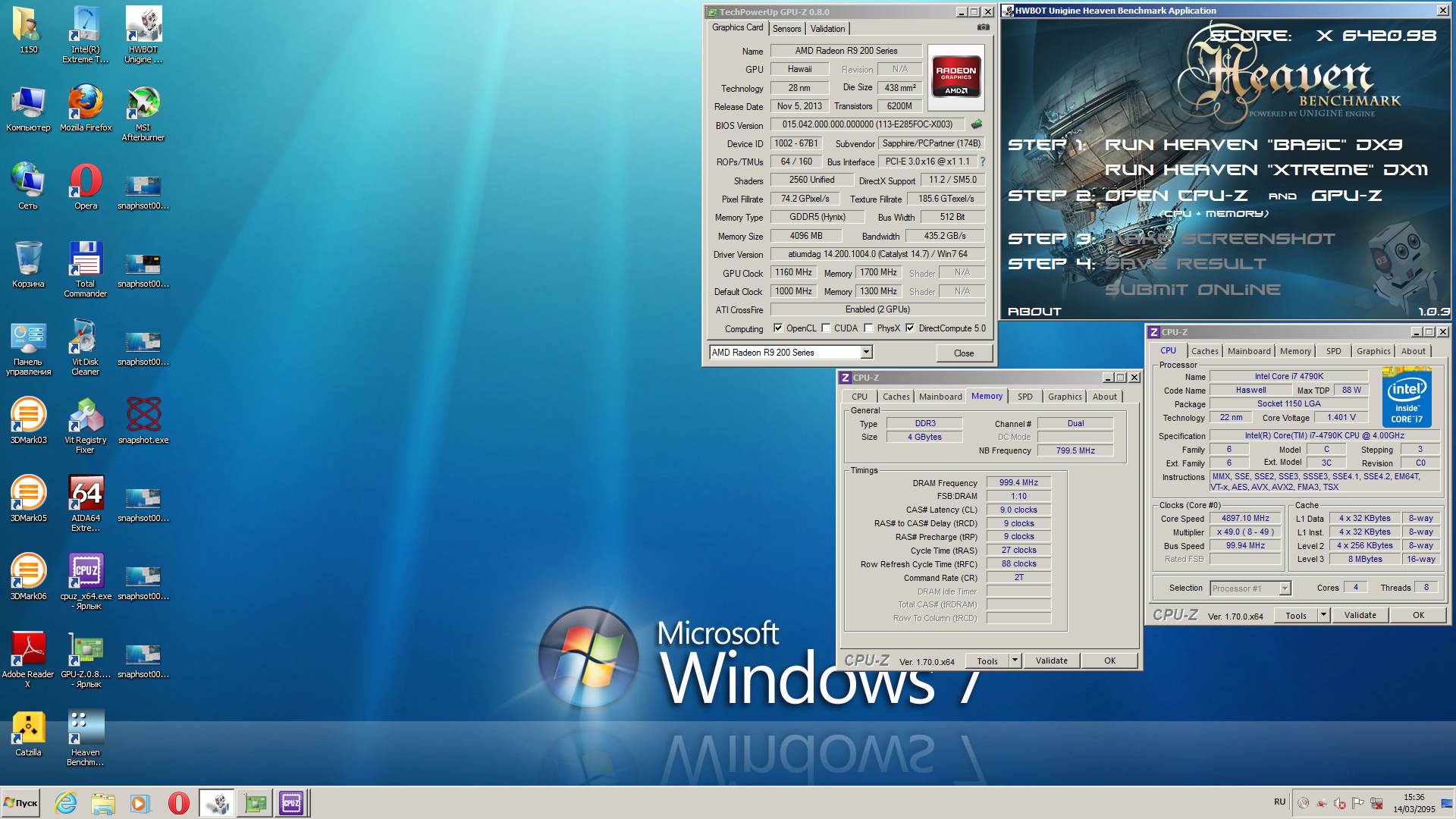
Task: Open the Control Panel desktop icon
Action: pos(28,347)
